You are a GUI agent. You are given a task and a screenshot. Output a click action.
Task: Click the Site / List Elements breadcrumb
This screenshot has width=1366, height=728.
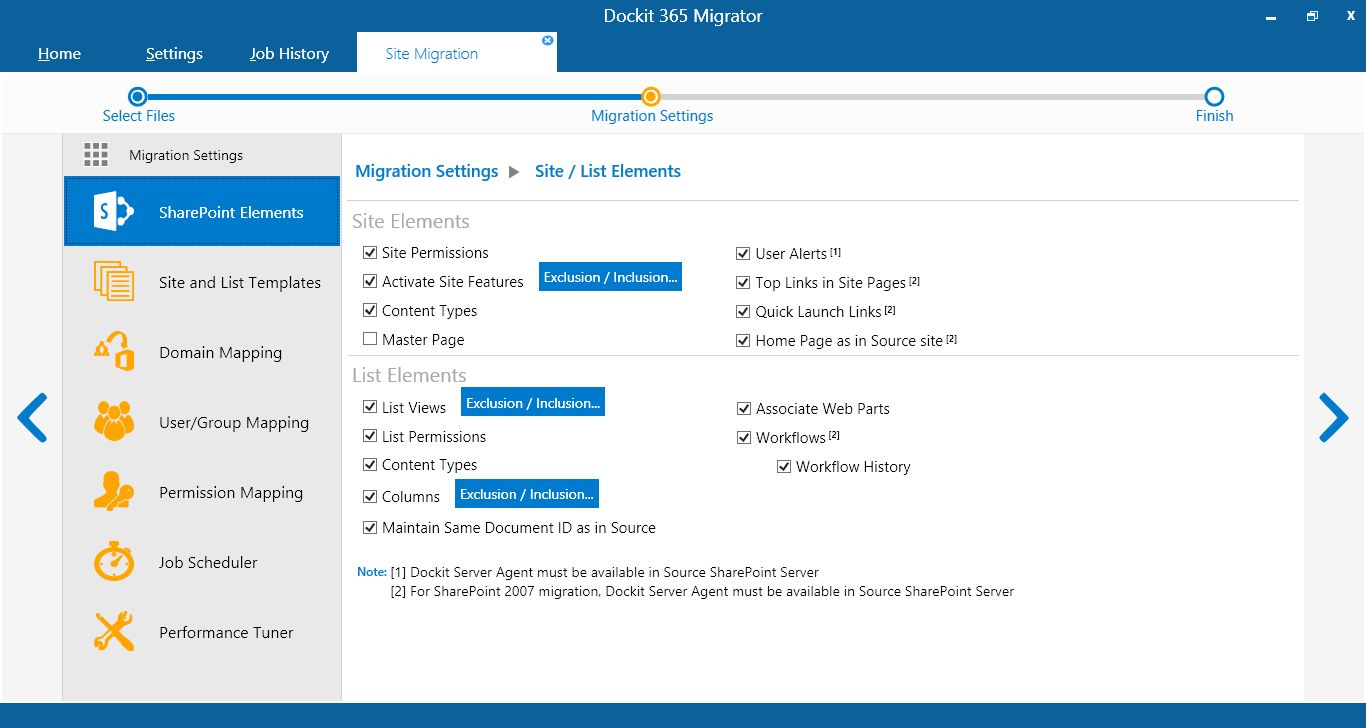[608, 171]
